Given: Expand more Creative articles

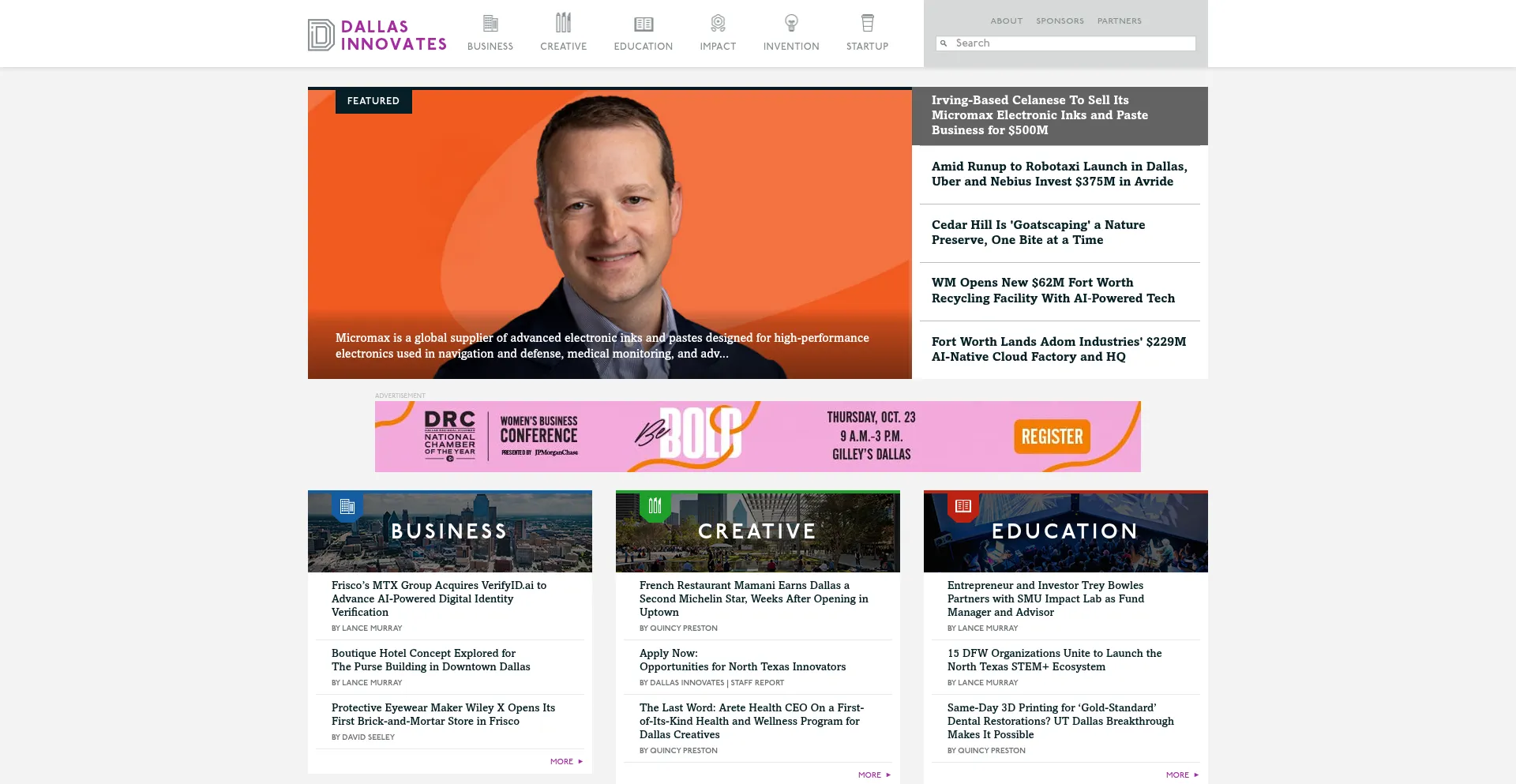Looking at the screenshot, I should pyautogui.click(x=874, y=775).
